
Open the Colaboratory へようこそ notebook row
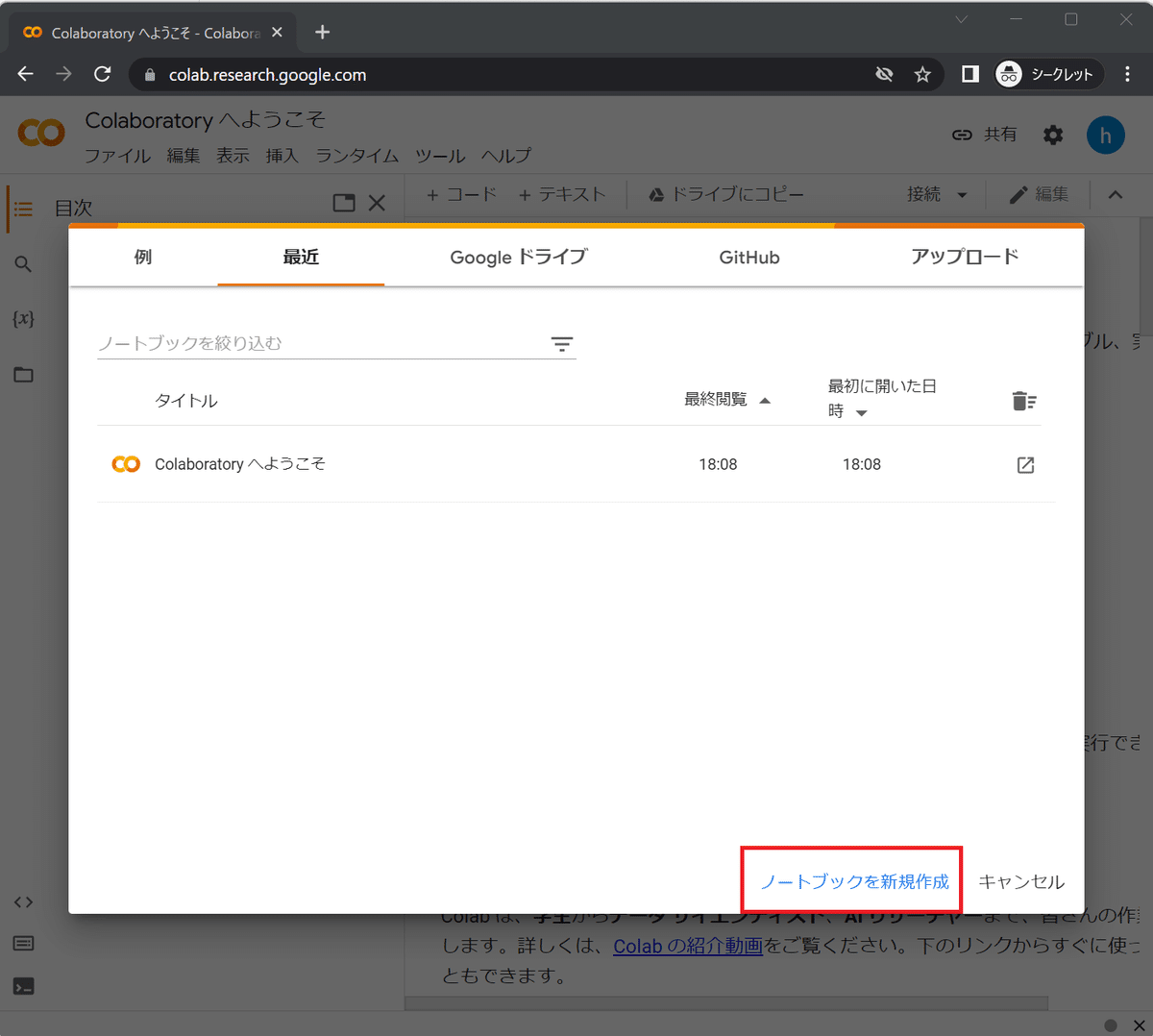pos(576,464)
